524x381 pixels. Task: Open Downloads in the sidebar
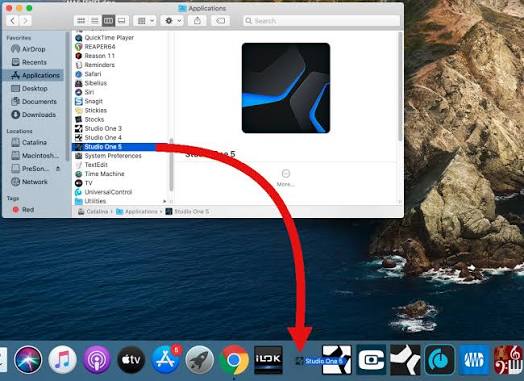[x=33, y=115]
